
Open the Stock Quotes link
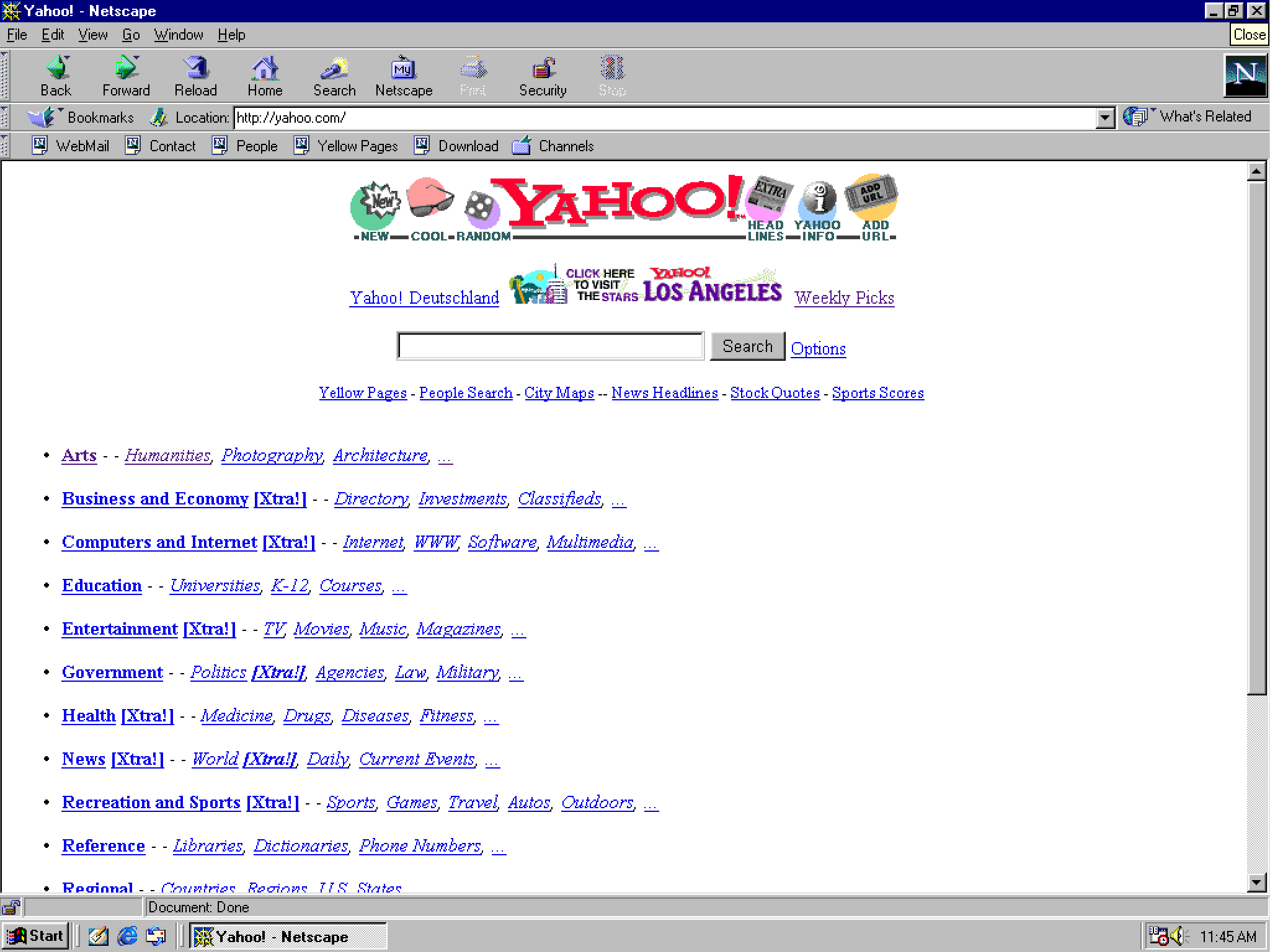(775, 393)
